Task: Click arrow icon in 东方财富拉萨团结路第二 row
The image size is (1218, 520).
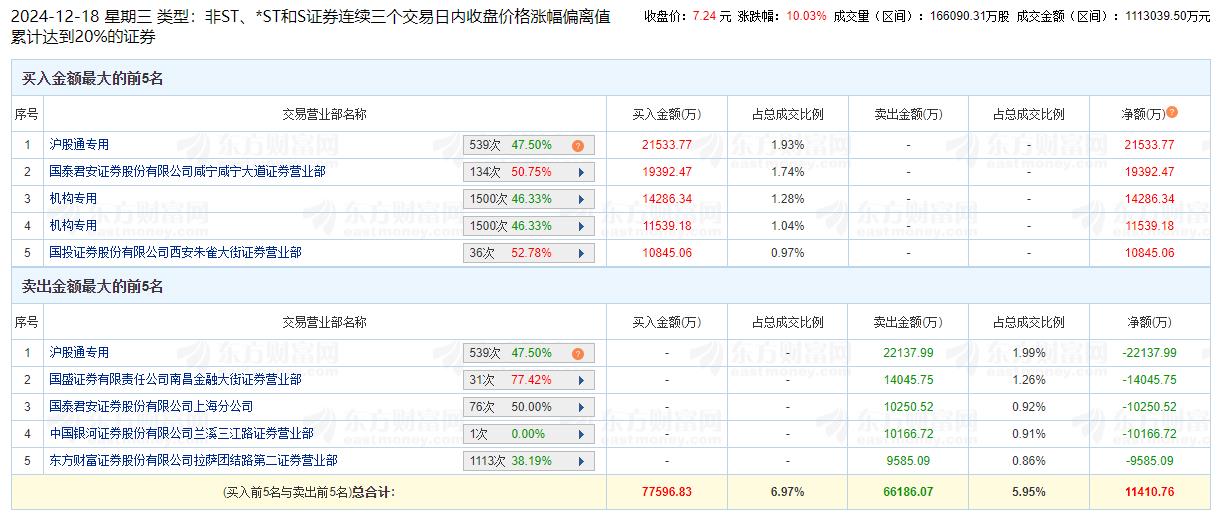Action: [581, 462]
